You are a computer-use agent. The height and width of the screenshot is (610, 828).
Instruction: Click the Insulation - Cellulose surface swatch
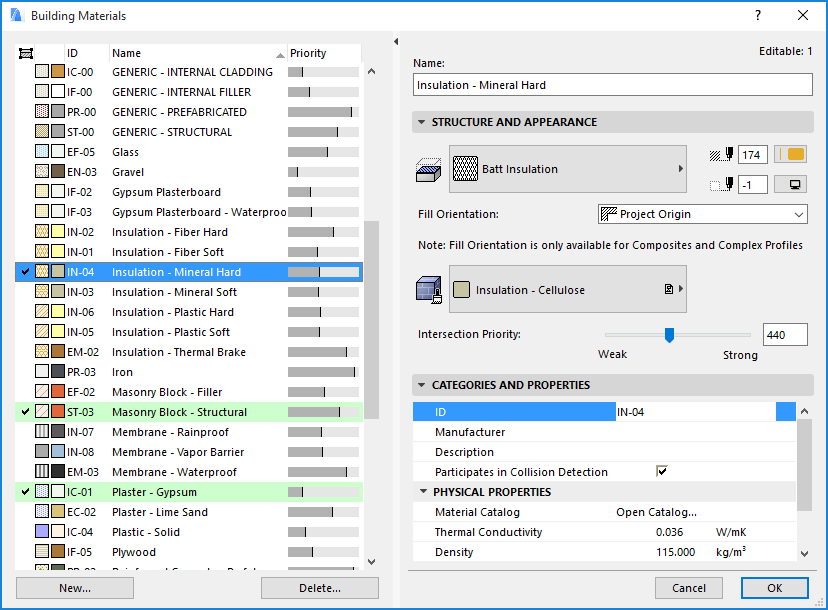[461, 289]
